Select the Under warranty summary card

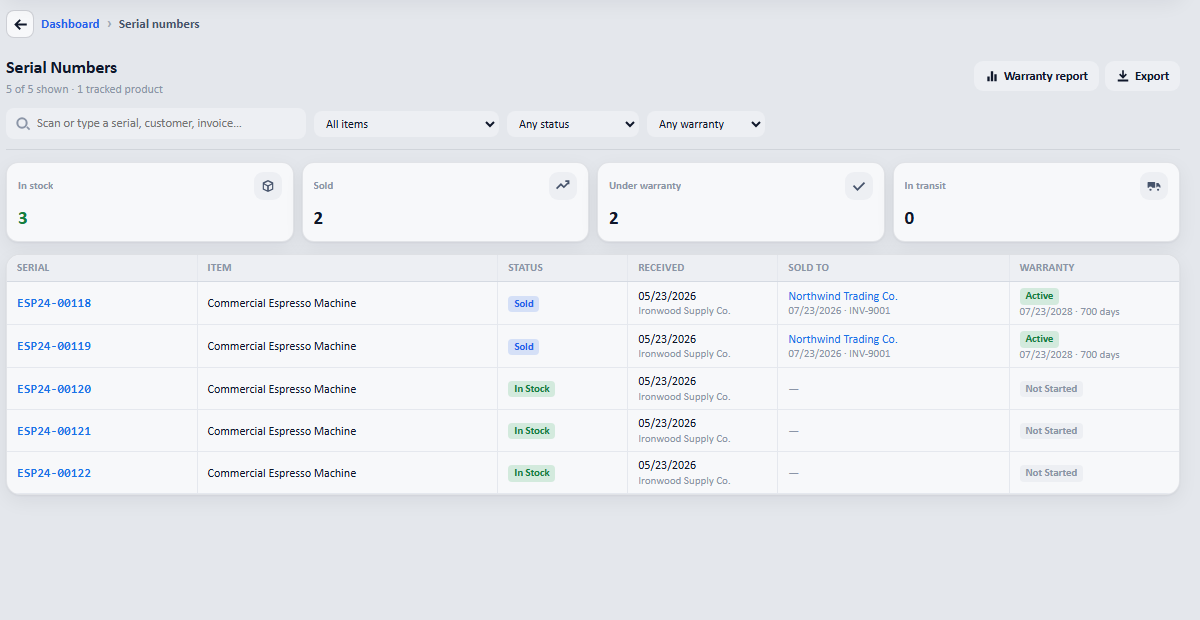741,202
